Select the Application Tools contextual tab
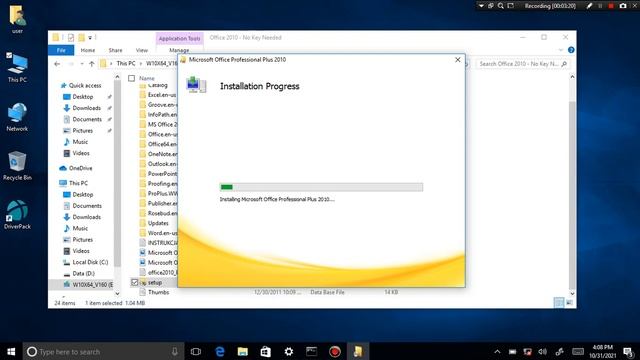This screenshot has height=360, width=640. [179, 38]
